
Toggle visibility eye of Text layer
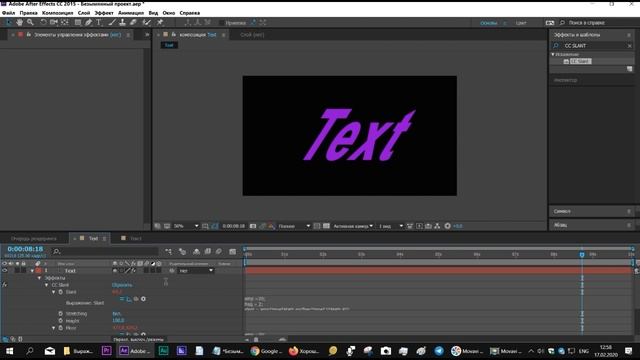pyautogui.click(x=5, y=270)
